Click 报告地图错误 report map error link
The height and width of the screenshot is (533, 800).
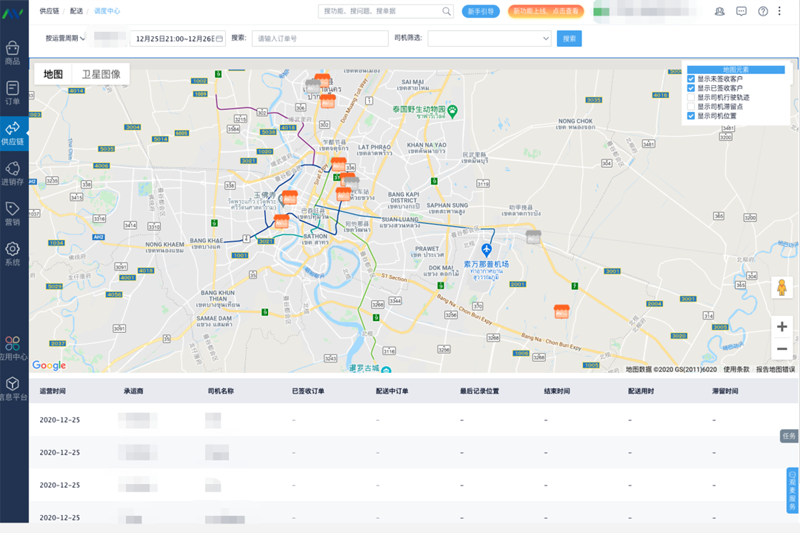pyautogui.click(x=776, y=369)
